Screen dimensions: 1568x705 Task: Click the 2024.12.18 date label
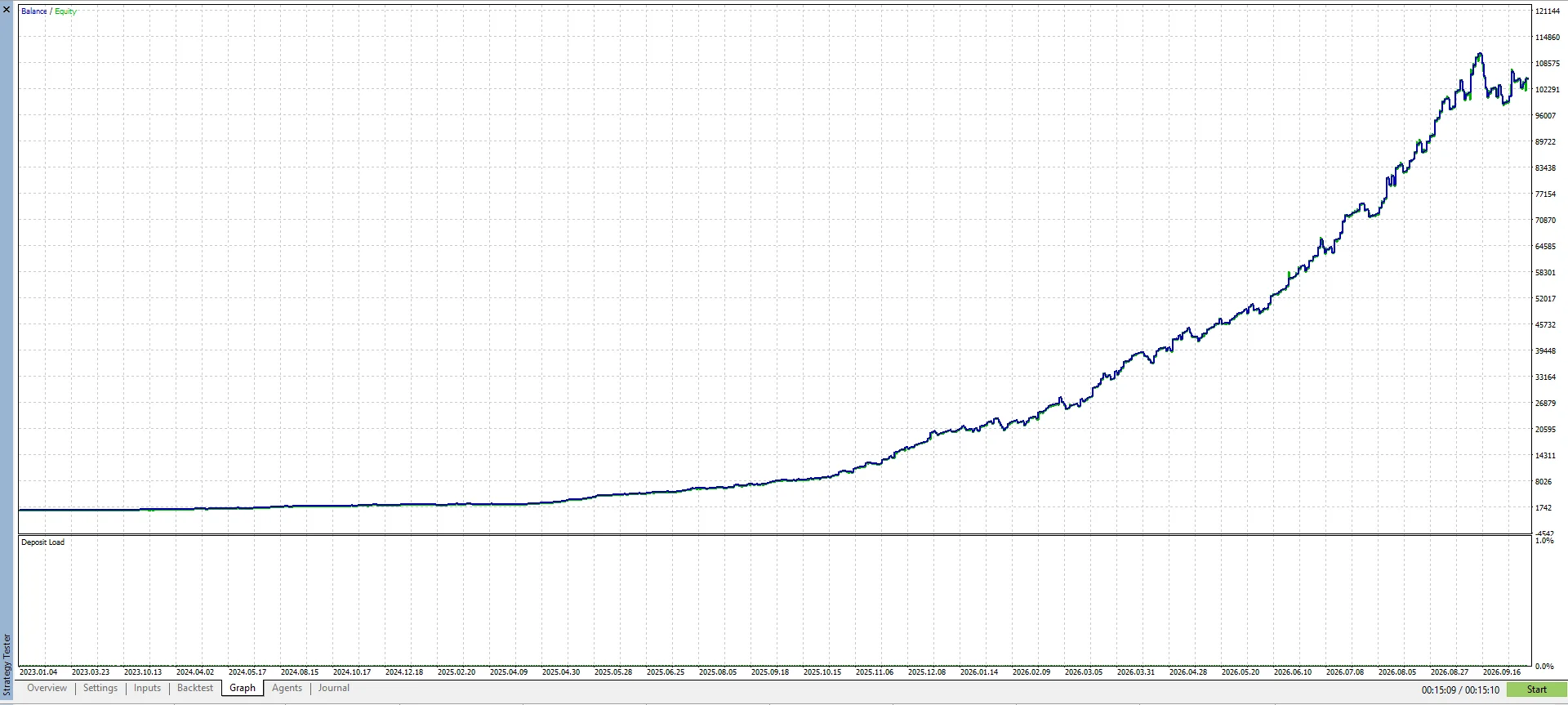(404, 672)
